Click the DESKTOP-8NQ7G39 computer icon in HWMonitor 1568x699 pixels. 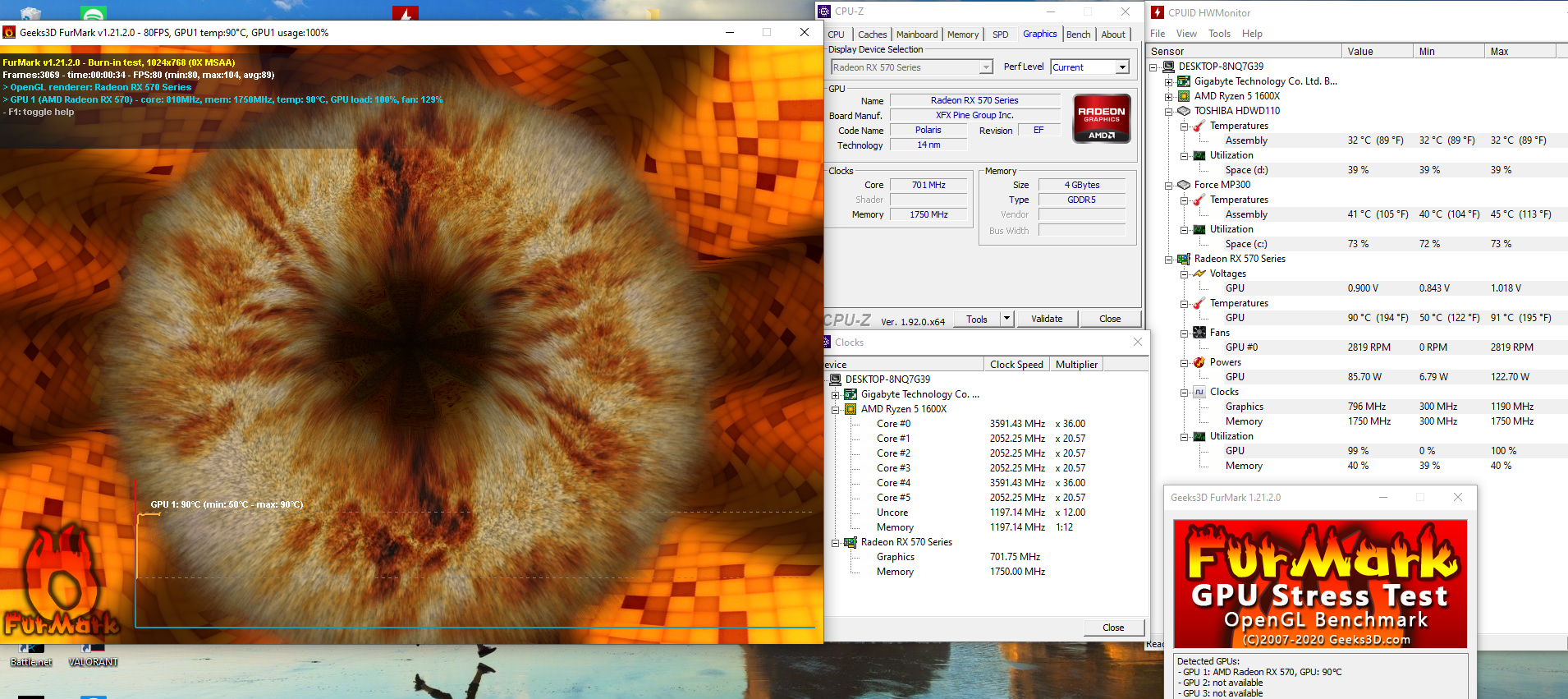point(1168,67)
